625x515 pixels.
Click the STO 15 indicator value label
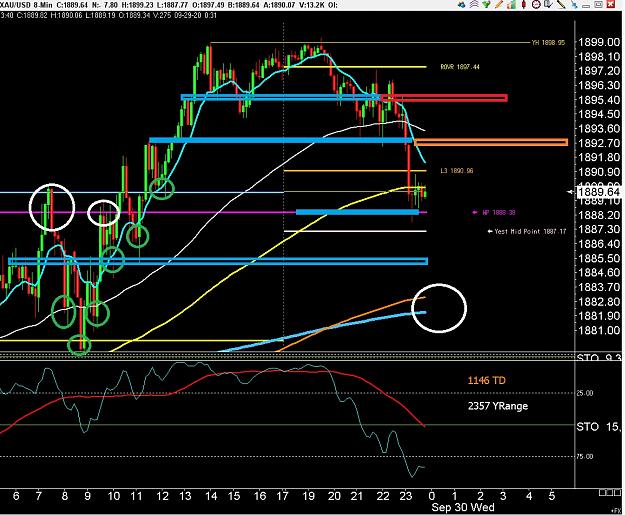pyautogui.click(x=599, y=427)
